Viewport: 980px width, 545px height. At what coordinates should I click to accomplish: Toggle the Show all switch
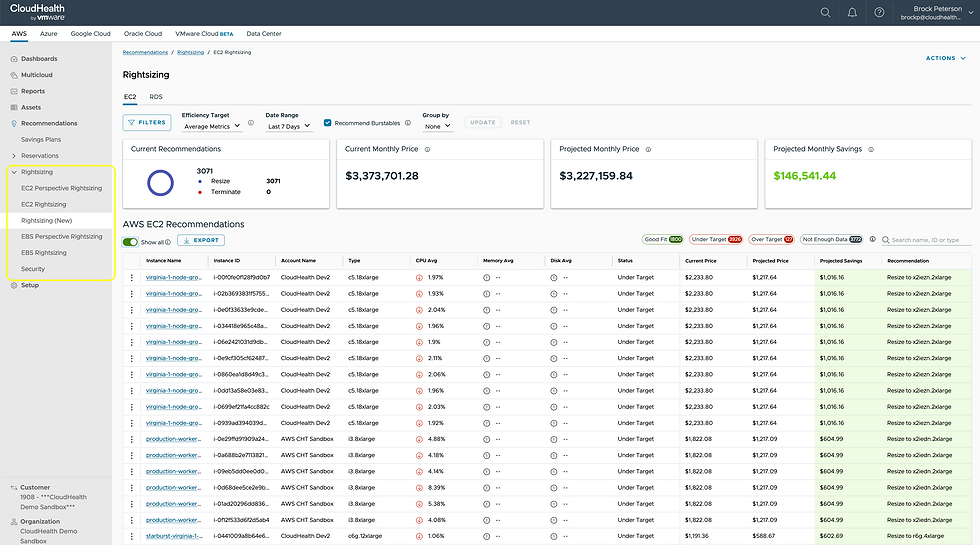(130, 242)
